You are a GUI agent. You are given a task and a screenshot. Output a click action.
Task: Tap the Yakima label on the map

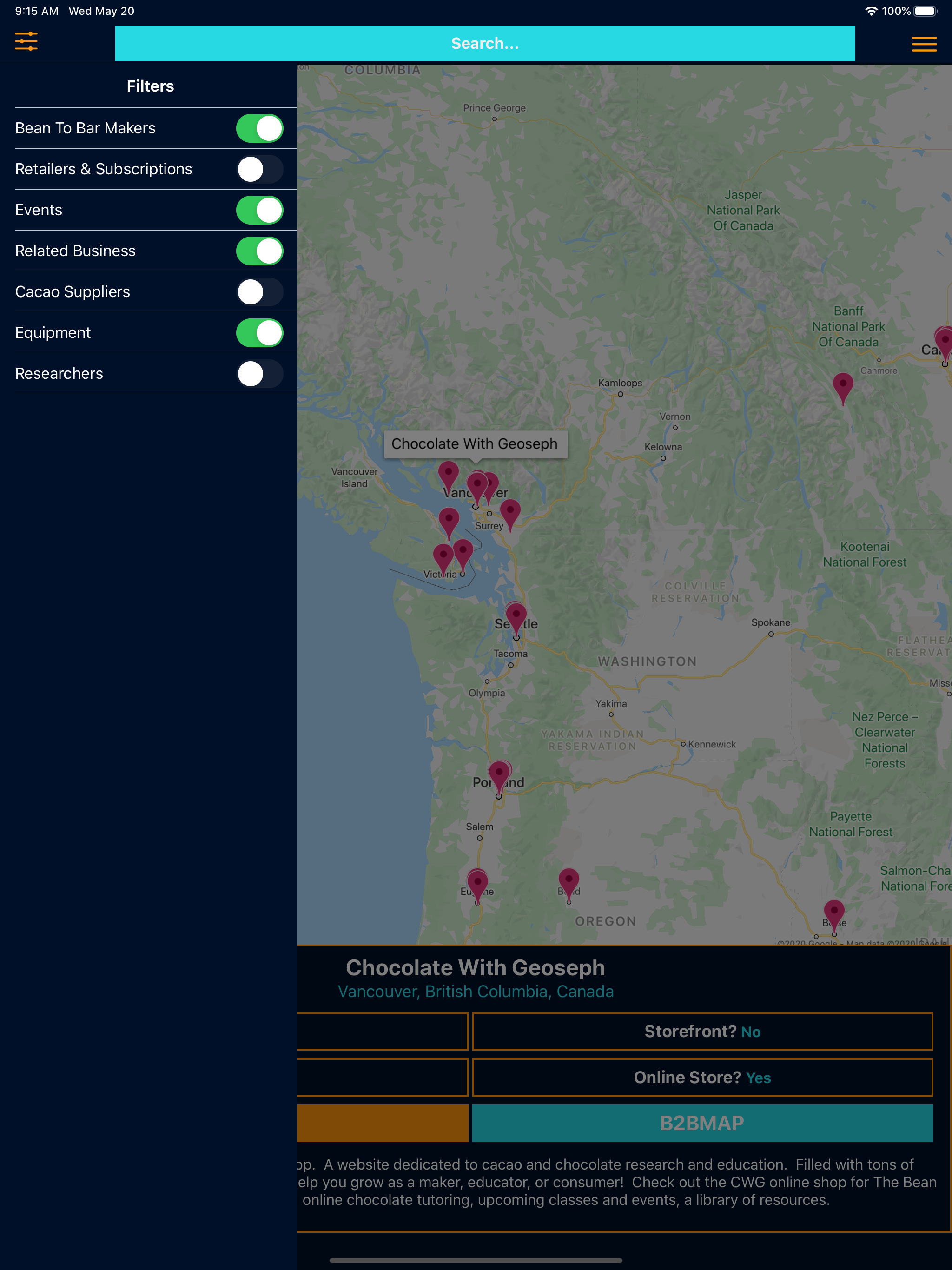pyautogui.click(x=611, y=703)
